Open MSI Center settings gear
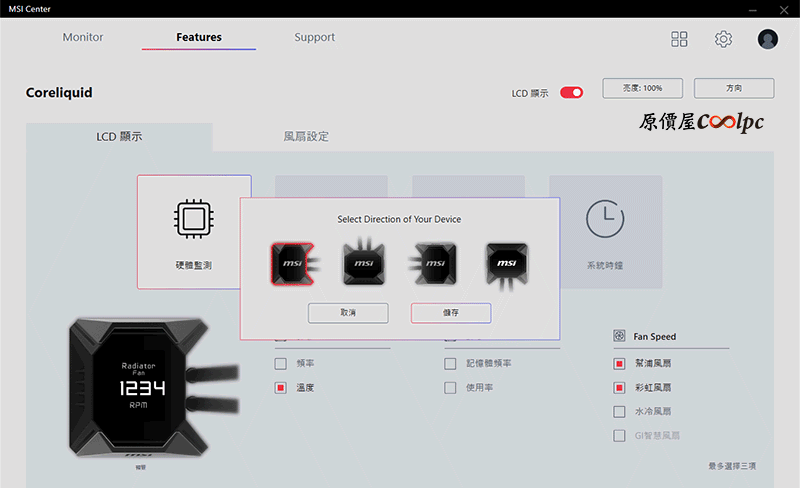Image resolution: width=800 pixels, height=488 pixels. pyautogui.click(x=723, y=39)
